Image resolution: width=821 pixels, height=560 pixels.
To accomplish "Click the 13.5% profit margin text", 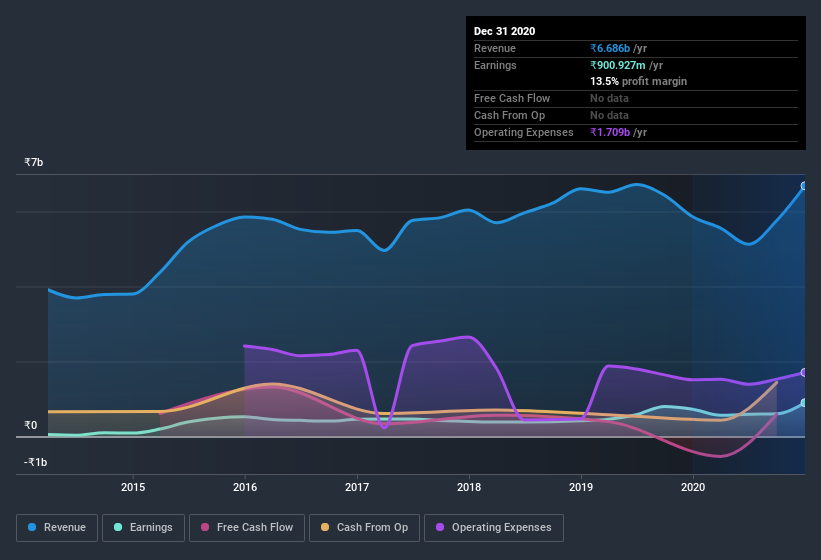I will coord(639,81).
